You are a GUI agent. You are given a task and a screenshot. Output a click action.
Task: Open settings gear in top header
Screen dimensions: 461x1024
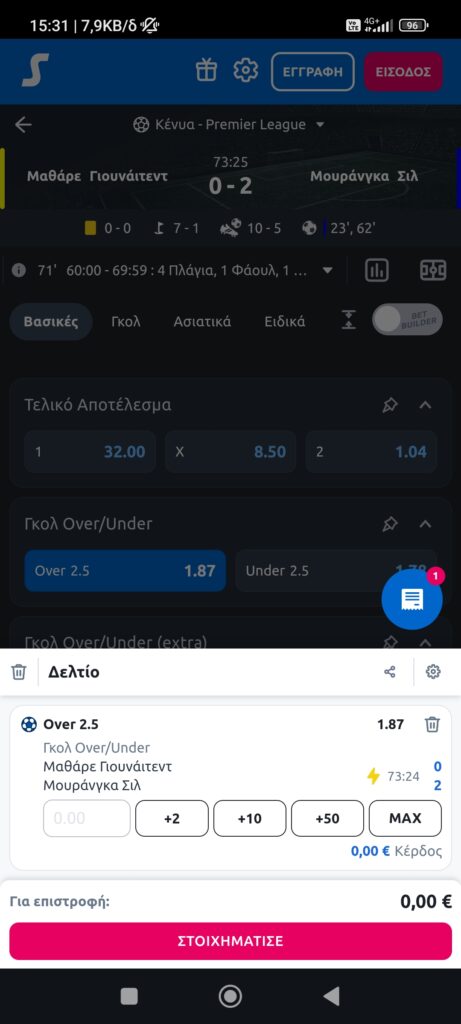tap(246, 71)
